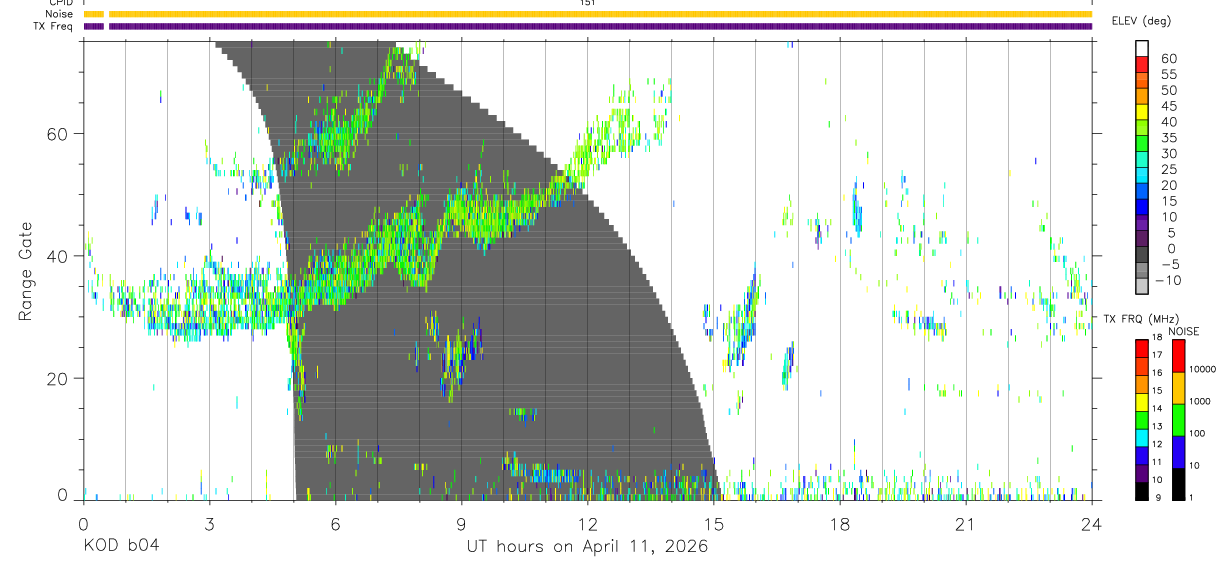The image size is (1228, 567).
Task: Select the green 100–1000 NOISE legend swatch
Action: 1178,419
